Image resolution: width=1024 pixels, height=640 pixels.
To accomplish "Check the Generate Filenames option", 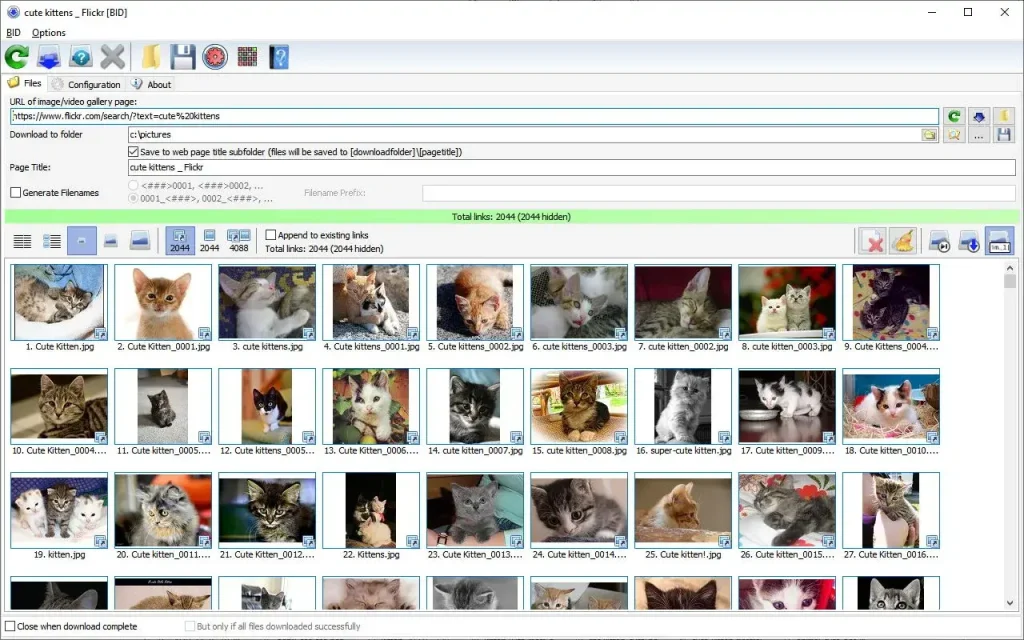I will (x=16, y=192).
